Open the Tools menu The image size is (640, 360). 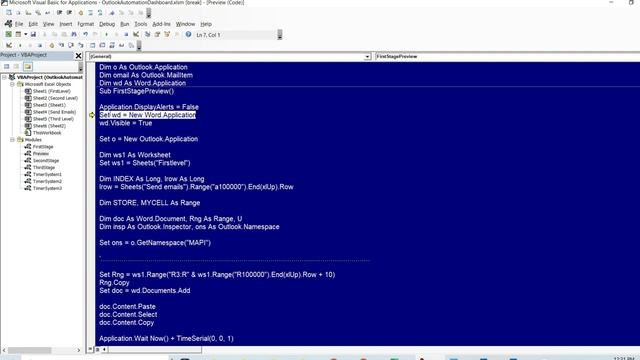[140, 24]
